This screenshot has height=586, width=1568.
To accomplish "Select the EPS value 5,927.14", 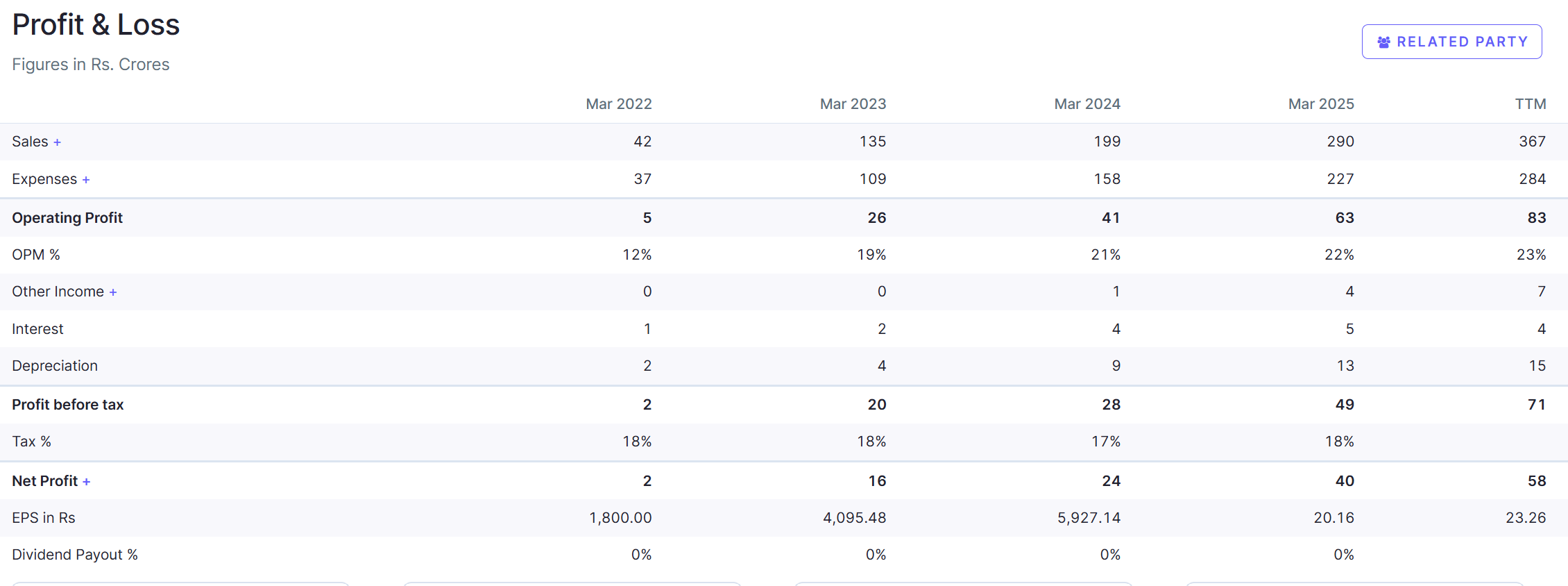I will tap(1088, 518).
